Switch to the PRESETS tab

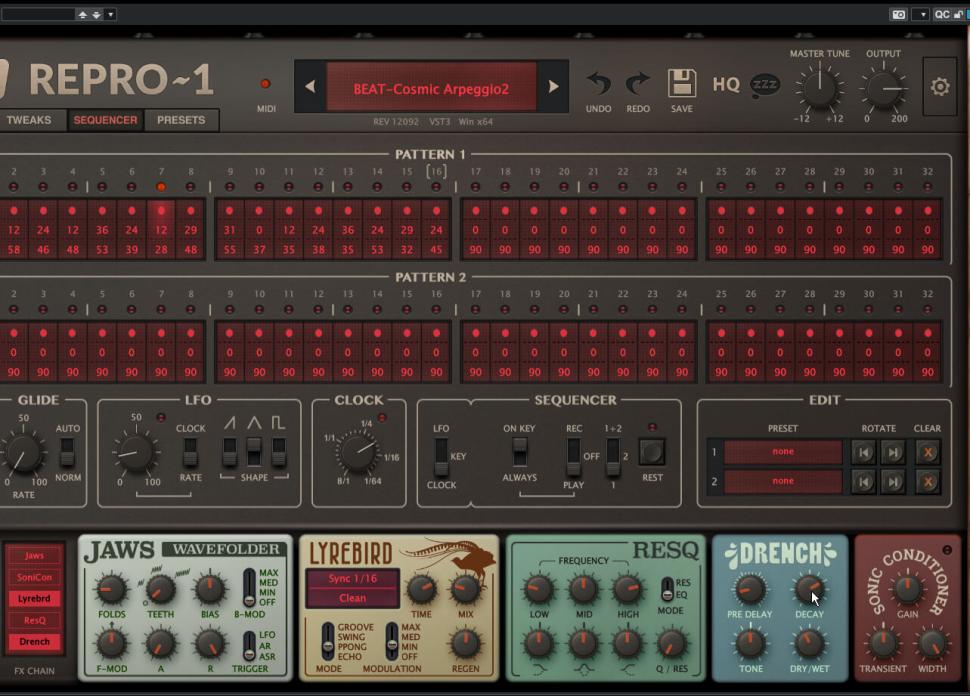tap(181, 120)
